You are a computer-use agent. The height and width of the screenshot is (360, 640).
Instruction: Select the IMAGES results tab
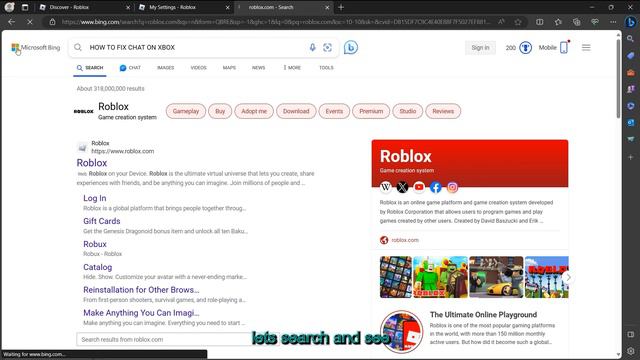pos(166,68)
